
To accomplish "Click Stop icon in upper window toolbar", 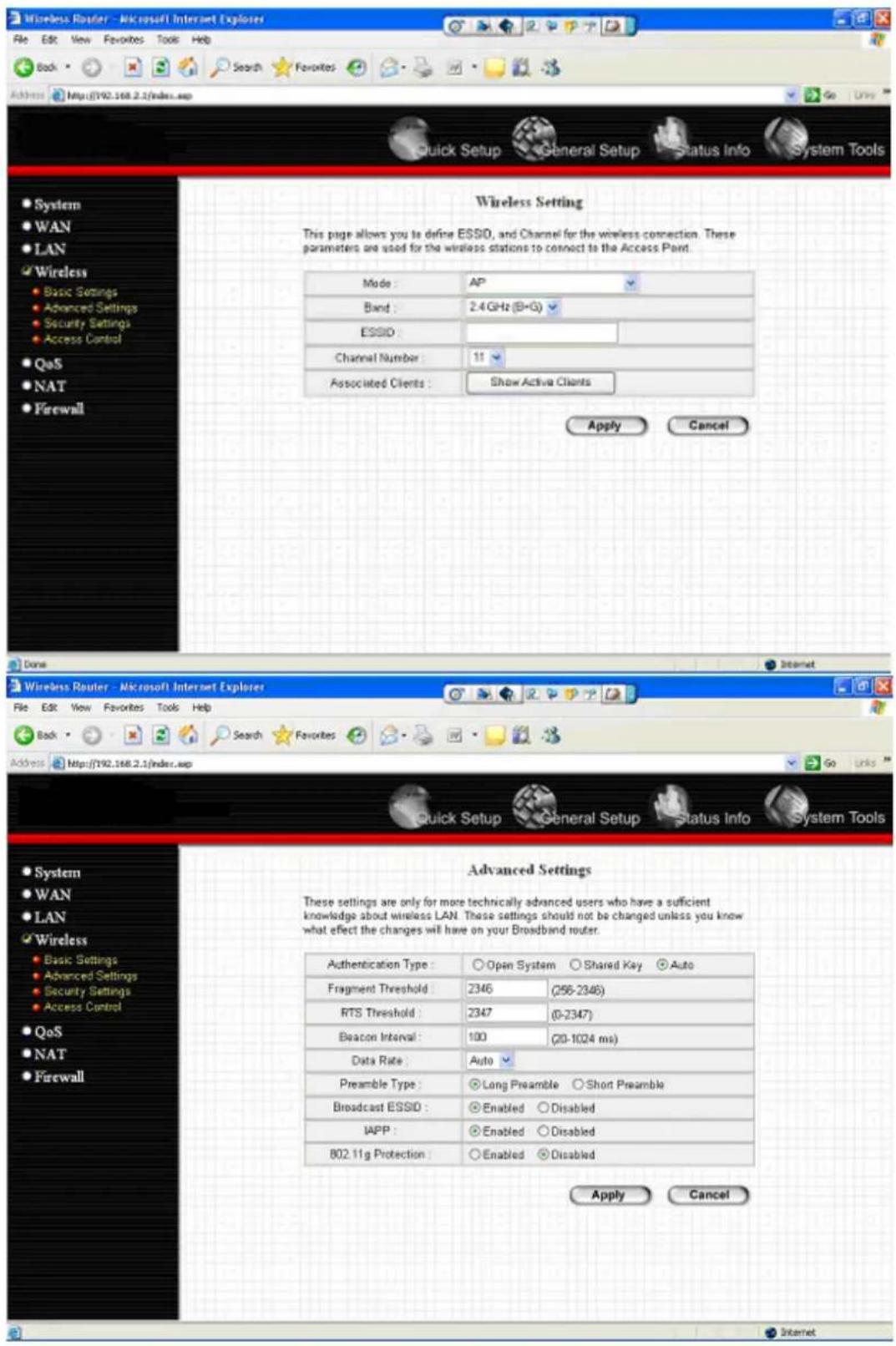I will [133, 68].
